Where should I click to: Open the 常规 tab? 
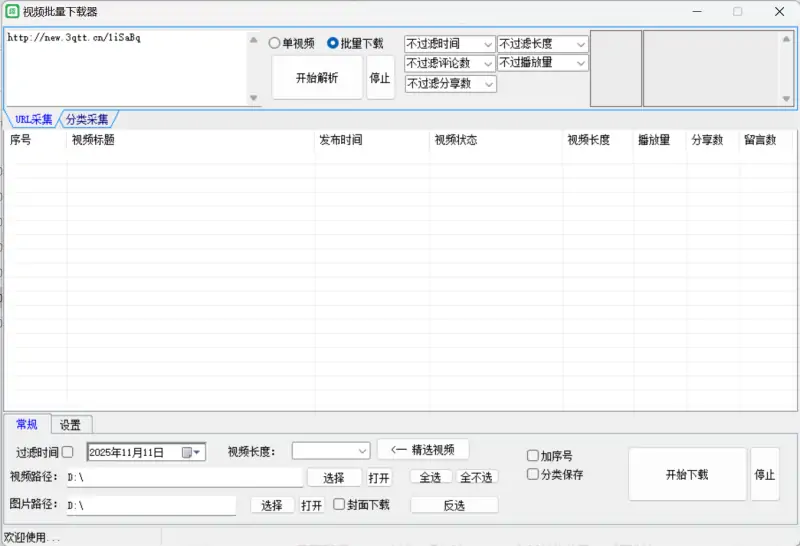click(x=27, y=424)
